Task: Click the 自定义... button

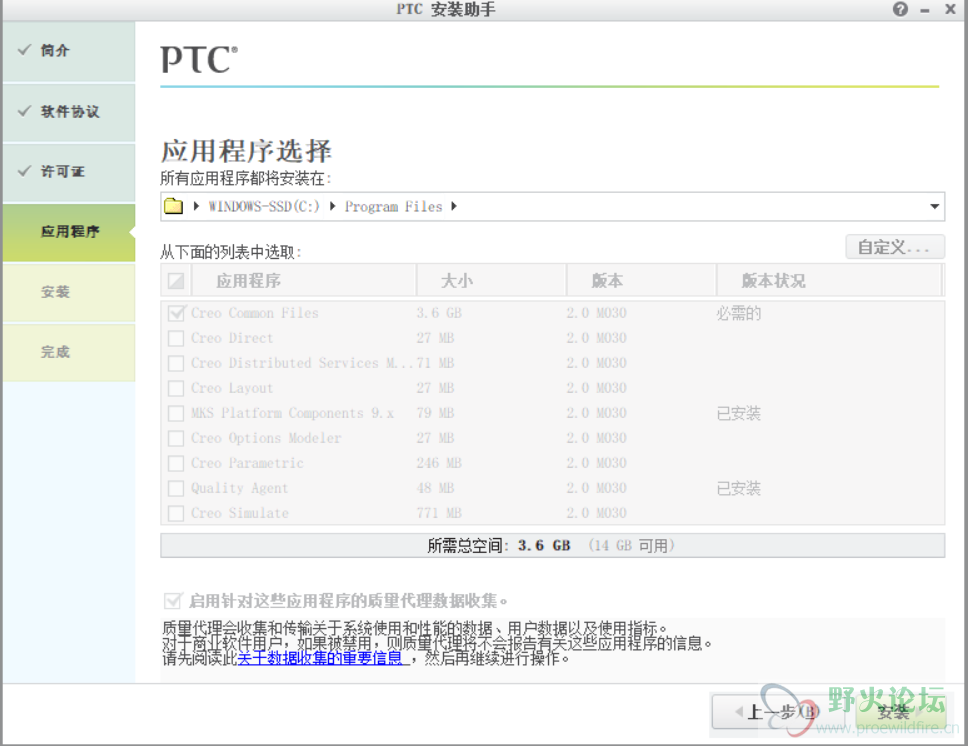Action: click(894, 247)
